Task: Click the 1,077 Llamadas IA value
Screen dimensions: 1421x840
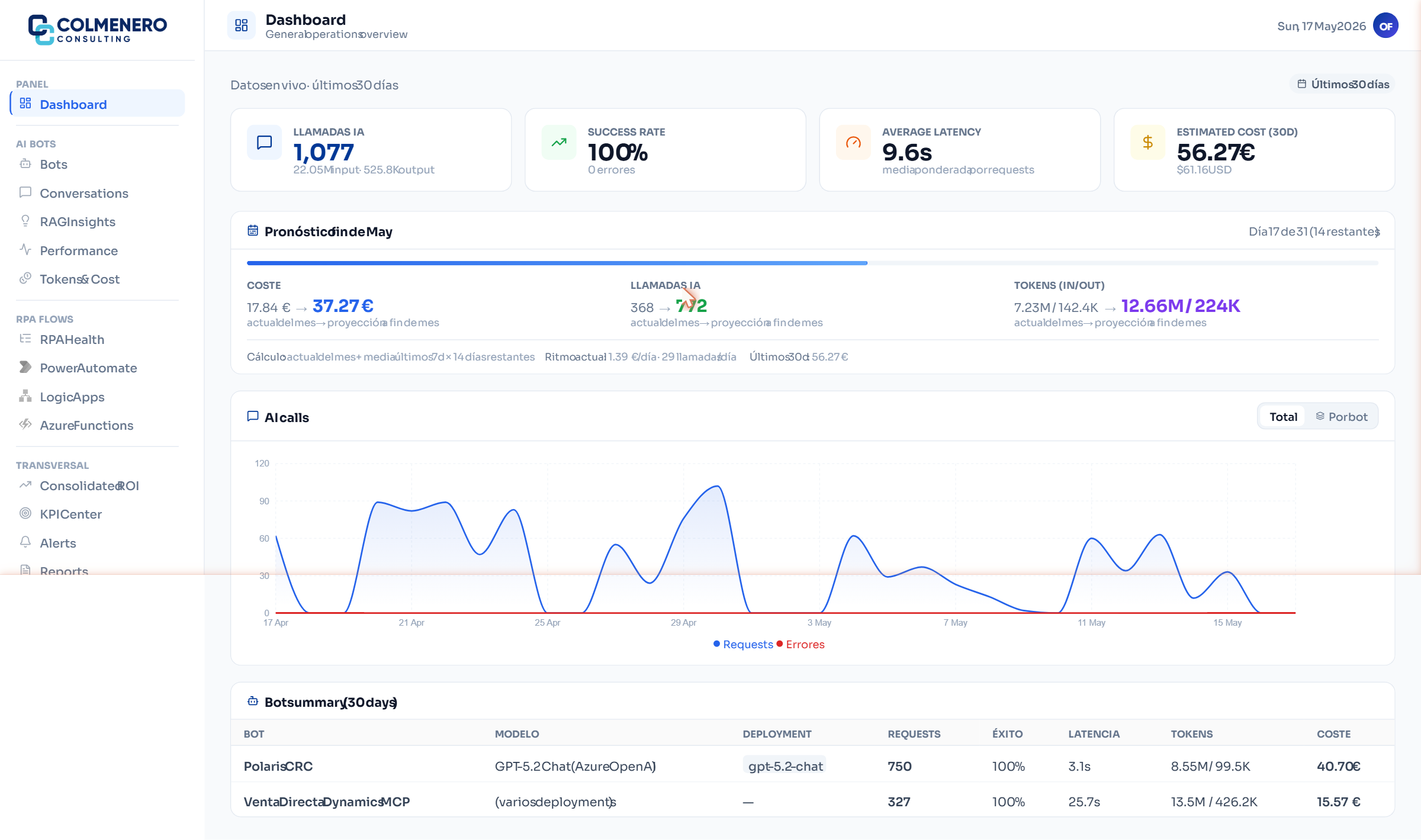Action: pos(324,152)
